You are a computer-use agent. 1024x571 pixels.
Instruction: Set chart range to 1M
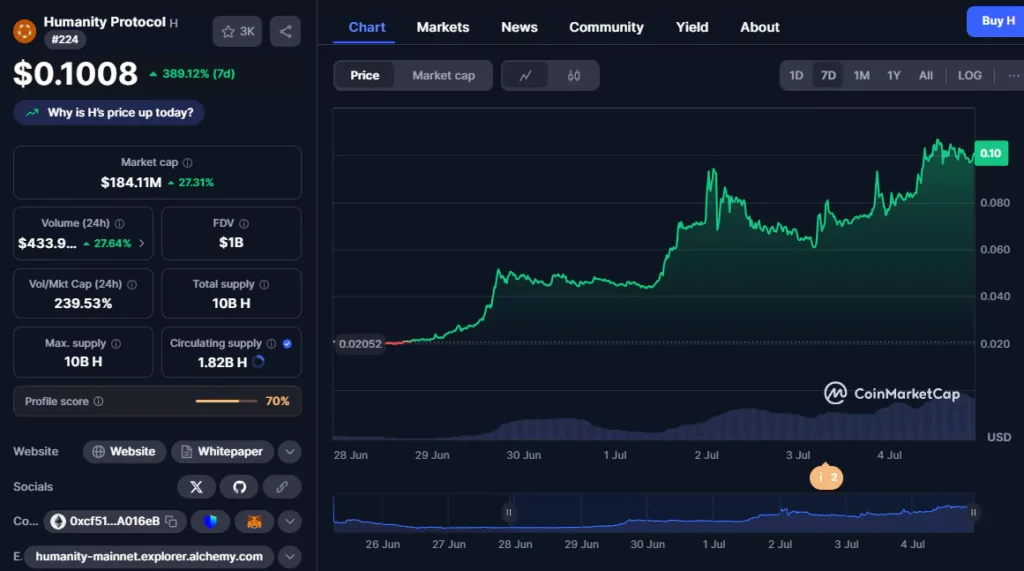pyautogui.click(x=861, y=76)
